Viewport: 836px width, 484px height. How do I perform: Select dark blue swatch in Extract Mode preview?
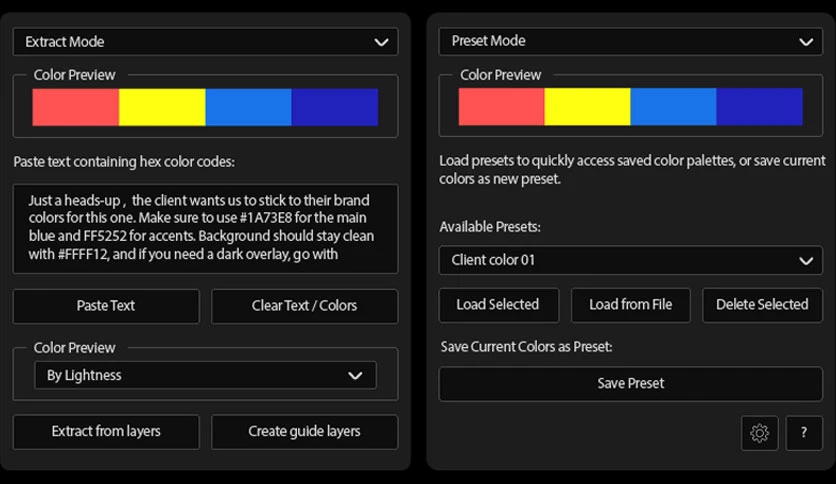coord(335,107)
